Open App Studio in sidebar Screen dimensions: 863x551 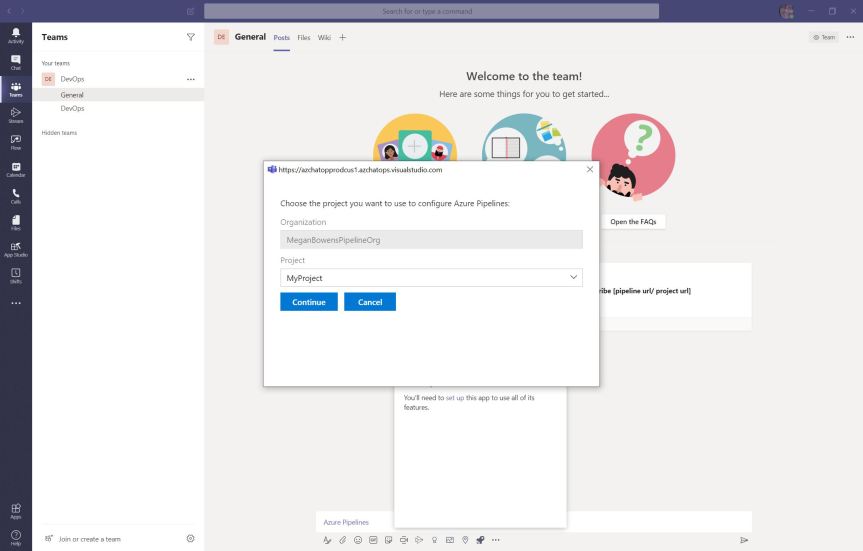point(15,249)
